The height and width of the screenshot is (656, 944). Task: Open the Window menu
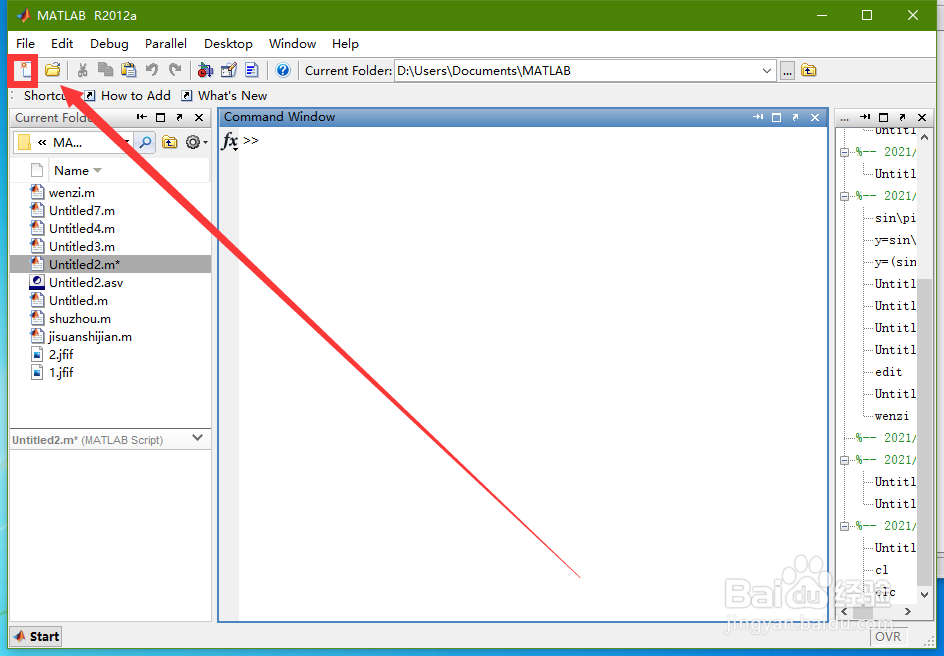coord(293,43)
